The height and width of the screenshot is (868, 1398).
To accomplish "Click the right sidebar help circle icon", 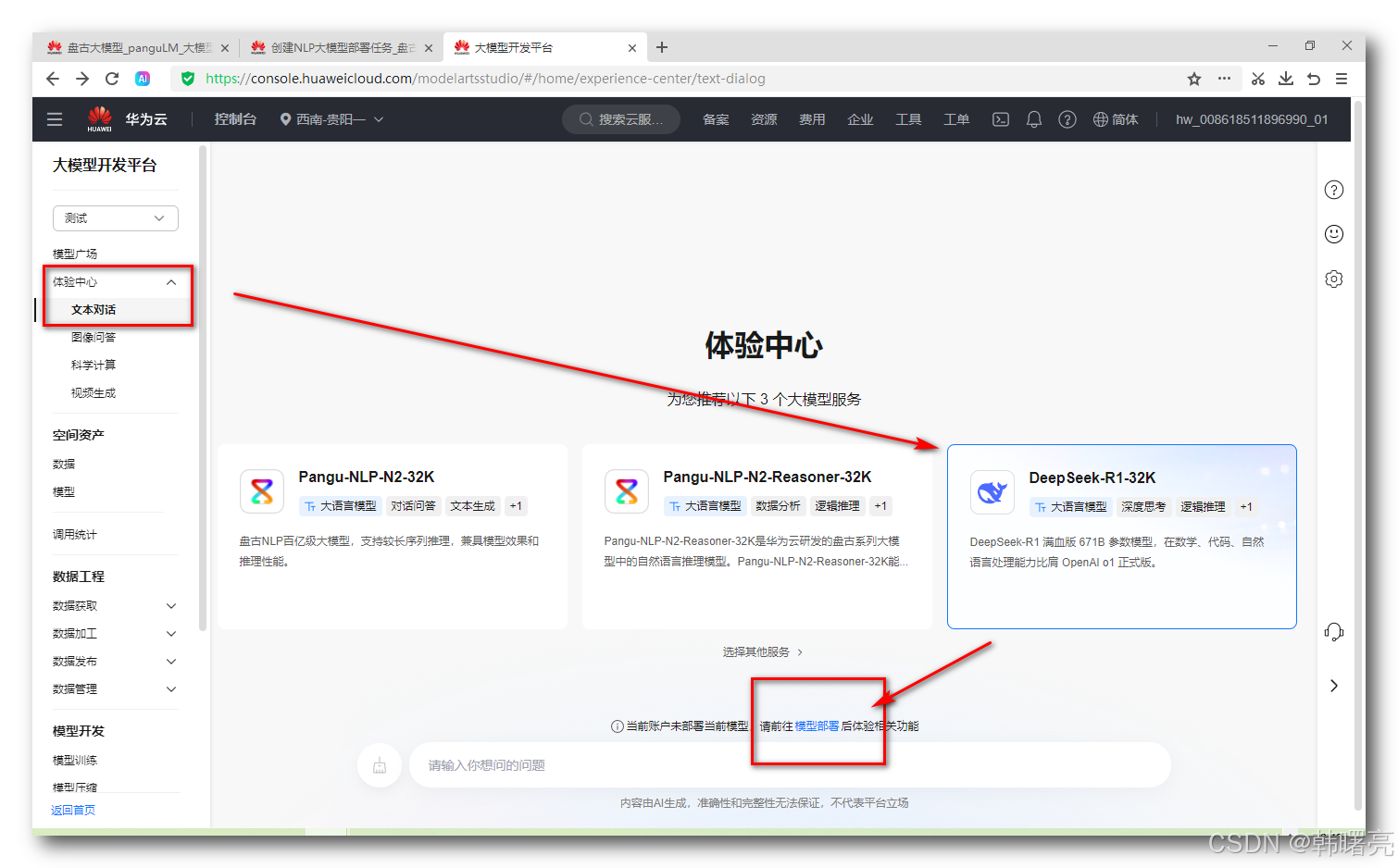I will pos(1334,190).
